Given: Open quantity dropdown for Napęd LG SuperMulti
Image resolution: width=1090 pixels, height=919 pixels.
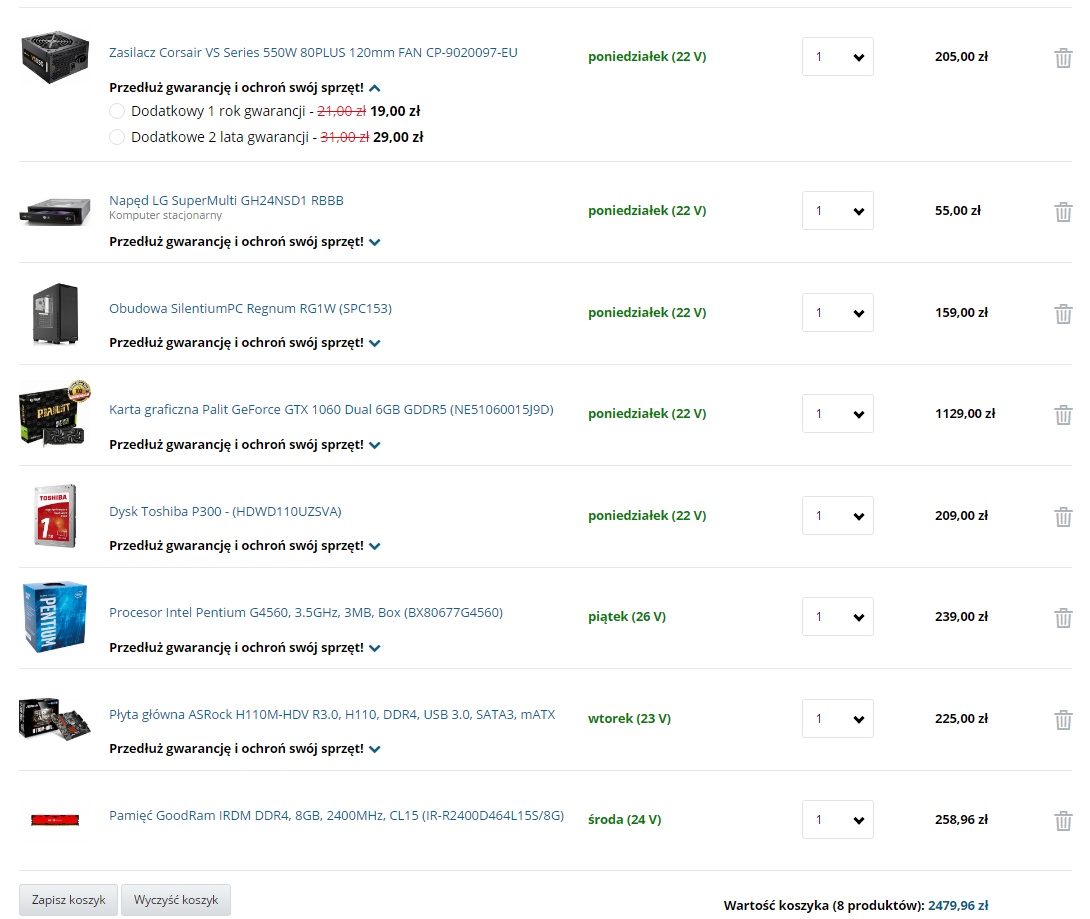Looking at the screenshot, I should (x=838, y=211).
